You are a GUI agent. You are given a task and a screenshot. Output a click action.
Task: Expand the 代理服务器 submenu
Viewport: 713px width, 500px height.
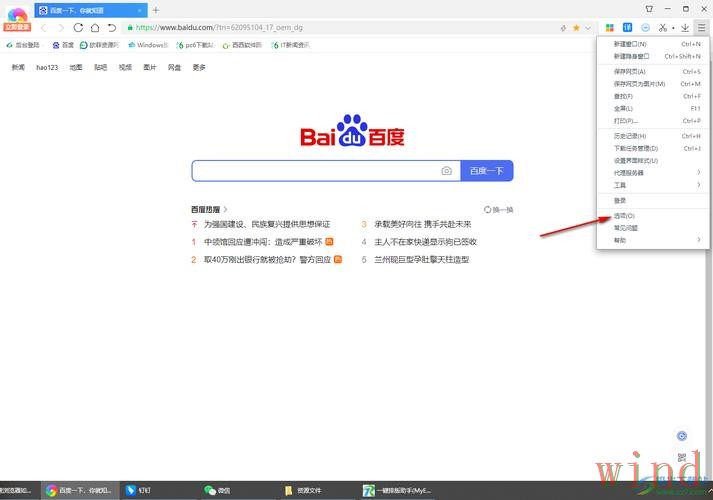point(653,173)
